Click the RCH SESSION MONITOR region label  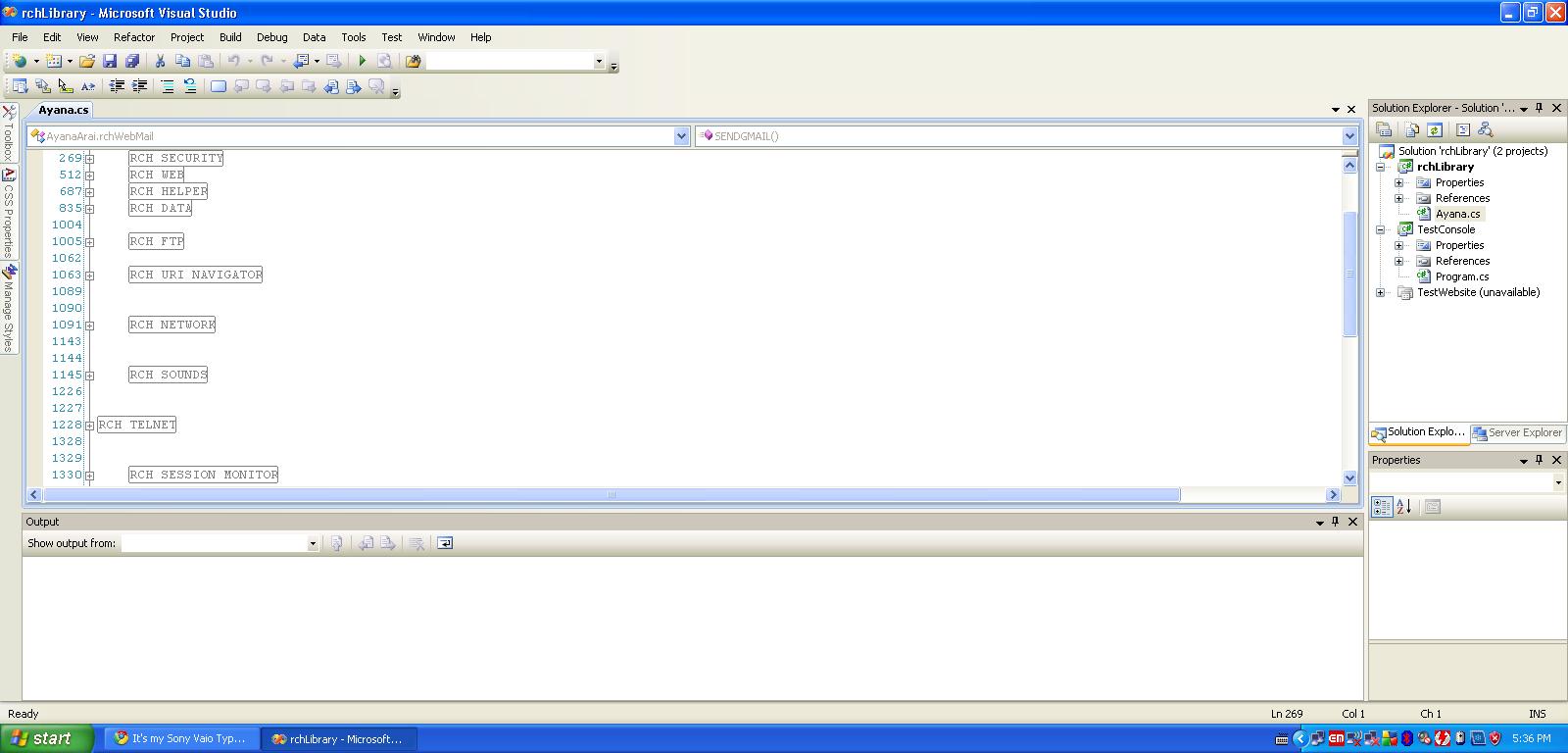point(204,475)
